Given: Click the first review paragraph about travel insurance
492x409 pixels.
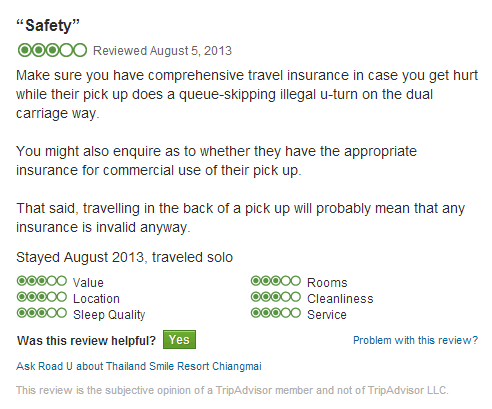Looking at the screenshot, I should pyautogui.click(x=247, y=94).
